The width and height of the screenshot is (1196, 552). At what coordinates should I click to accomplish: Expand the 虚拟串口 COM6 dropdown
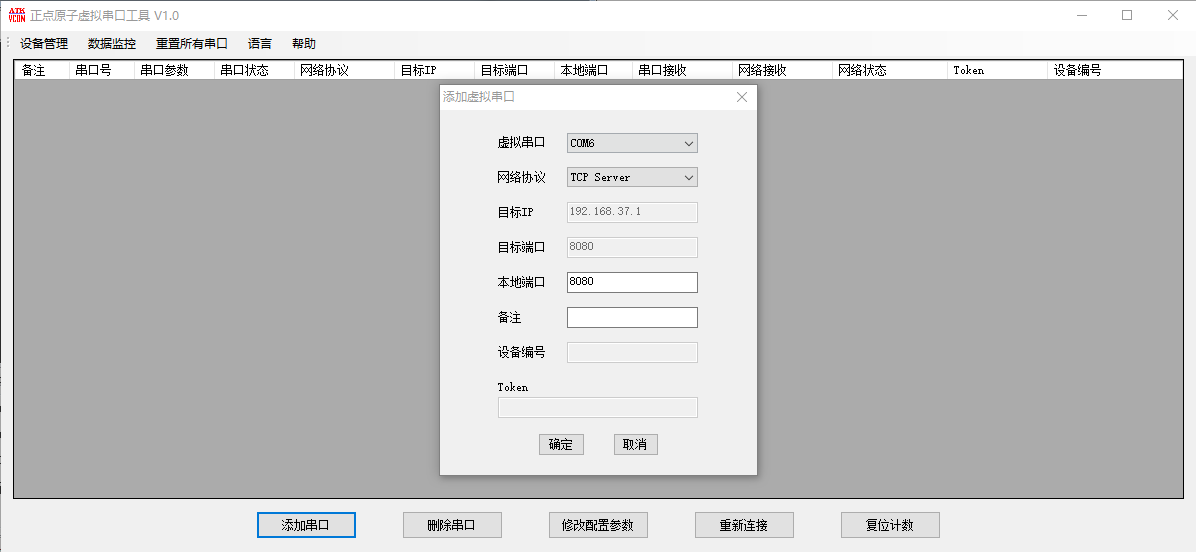(x=632, y=143)
